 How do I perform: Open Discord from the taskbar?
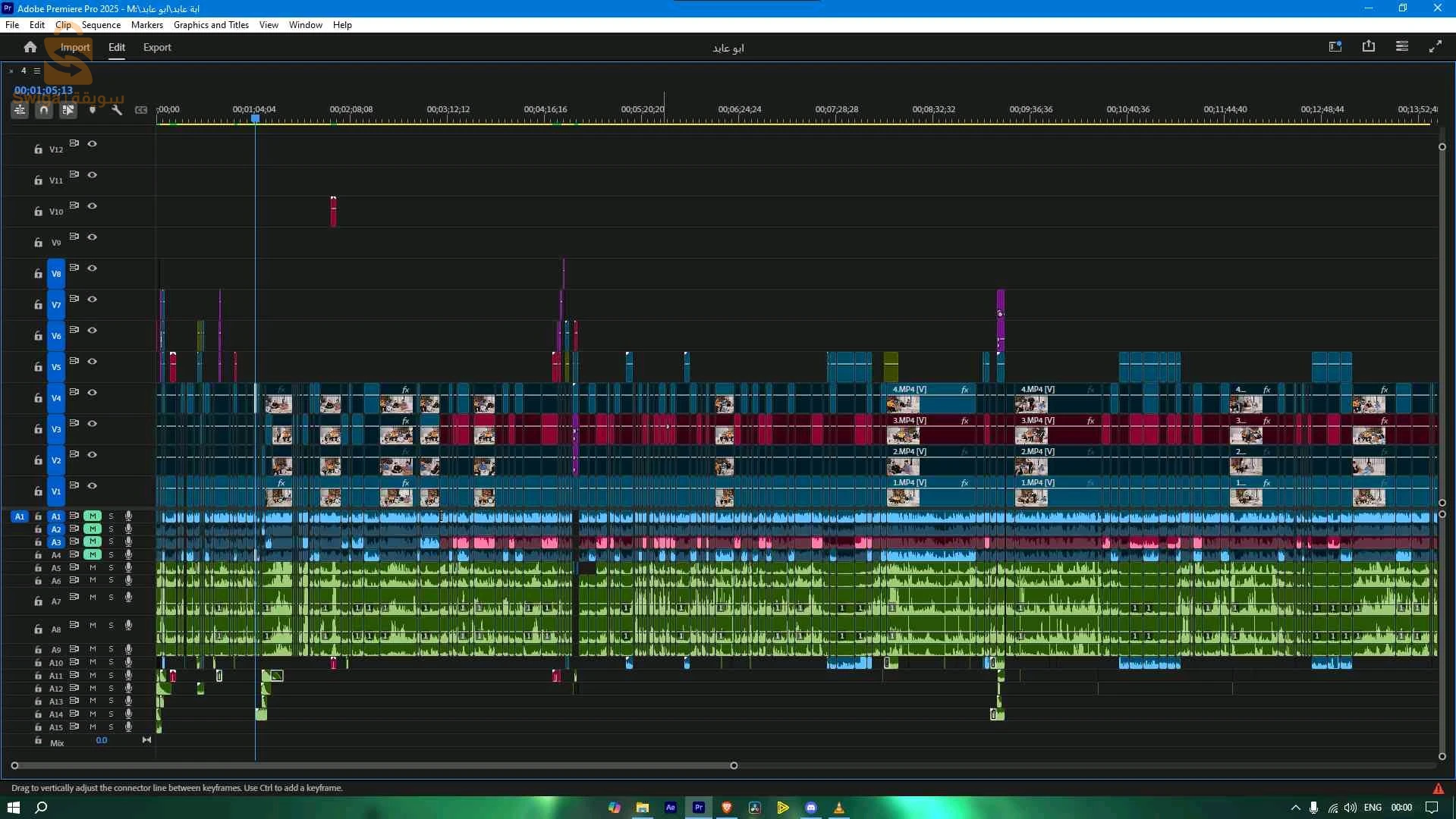coord(811,808)
